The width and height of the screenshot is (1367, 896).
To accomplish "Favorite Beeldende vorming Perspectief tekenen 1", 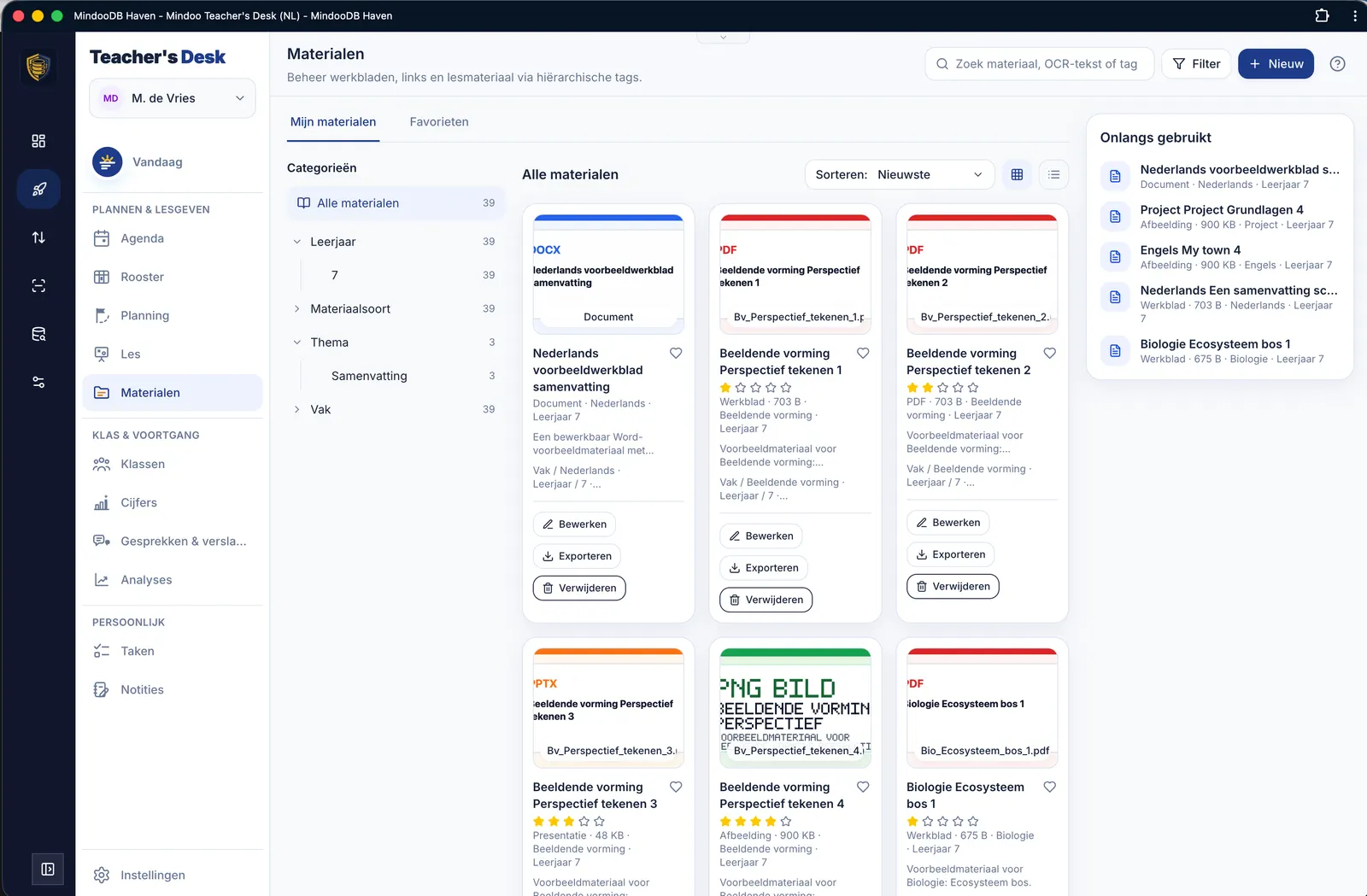I will (x=863, y=353).
